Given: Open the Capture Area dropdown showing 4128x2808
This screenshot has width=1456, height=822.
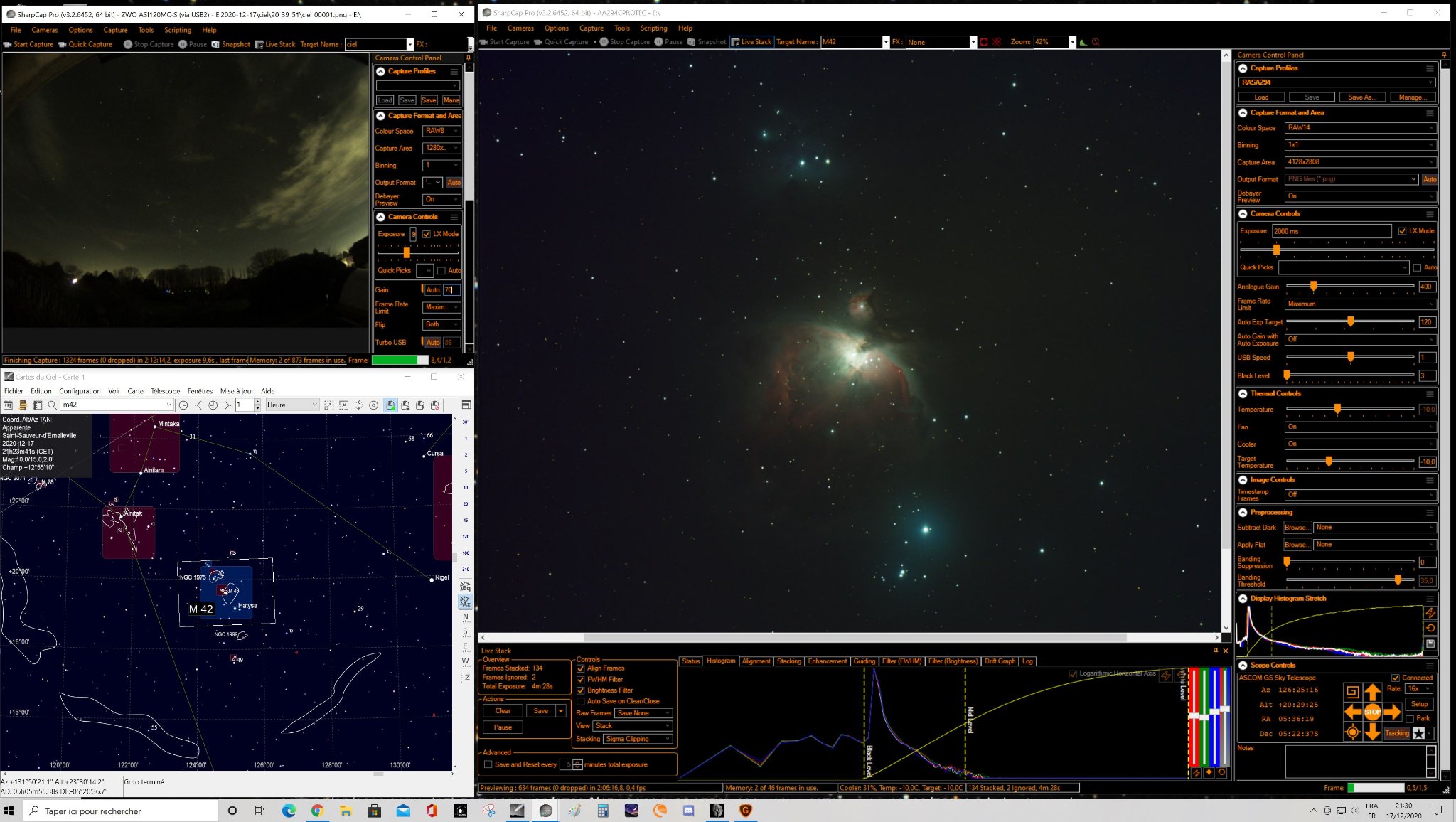Looking at the screenshot, I should [x=1361, y=162].
